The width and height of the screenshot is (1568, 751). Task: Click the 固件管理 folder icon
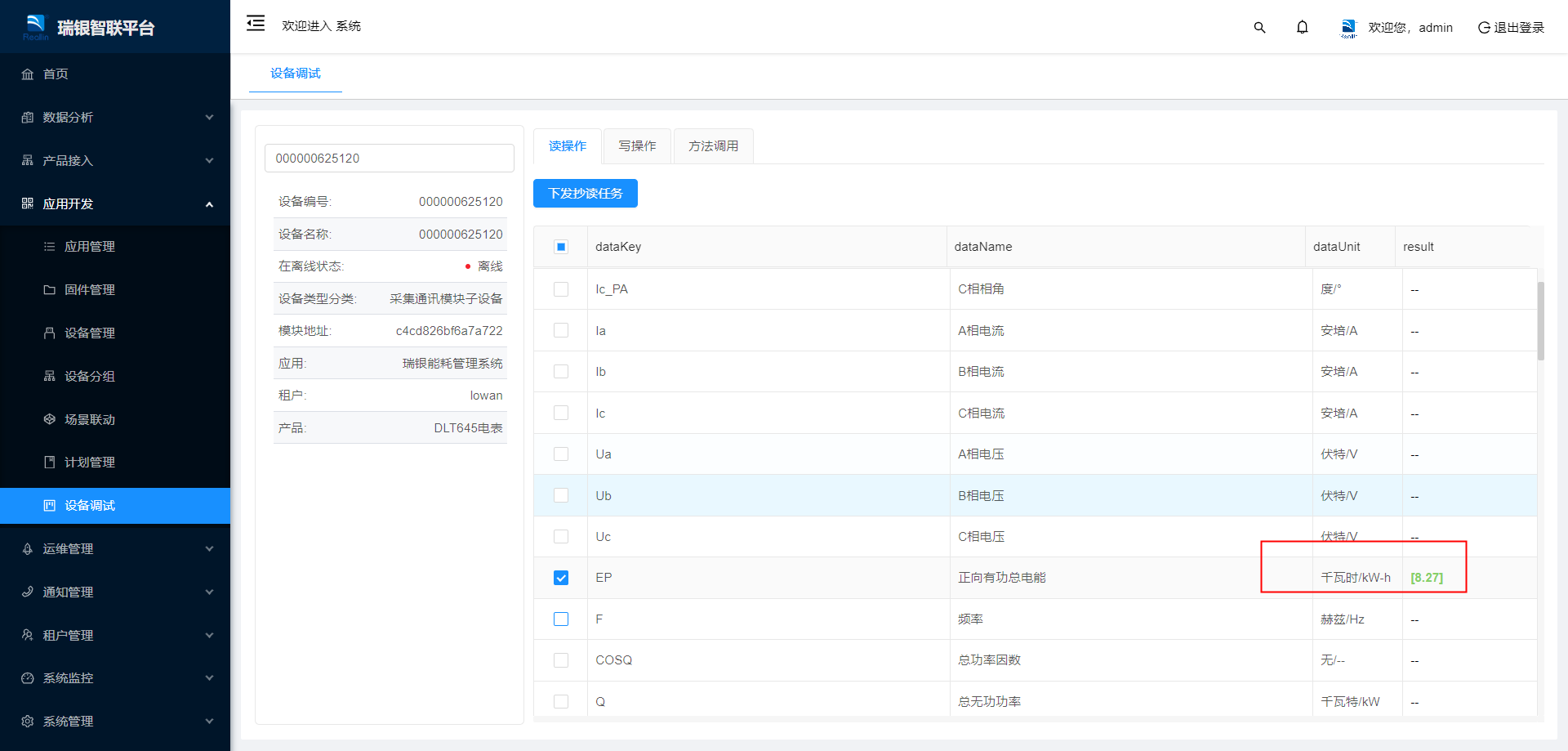50,290
